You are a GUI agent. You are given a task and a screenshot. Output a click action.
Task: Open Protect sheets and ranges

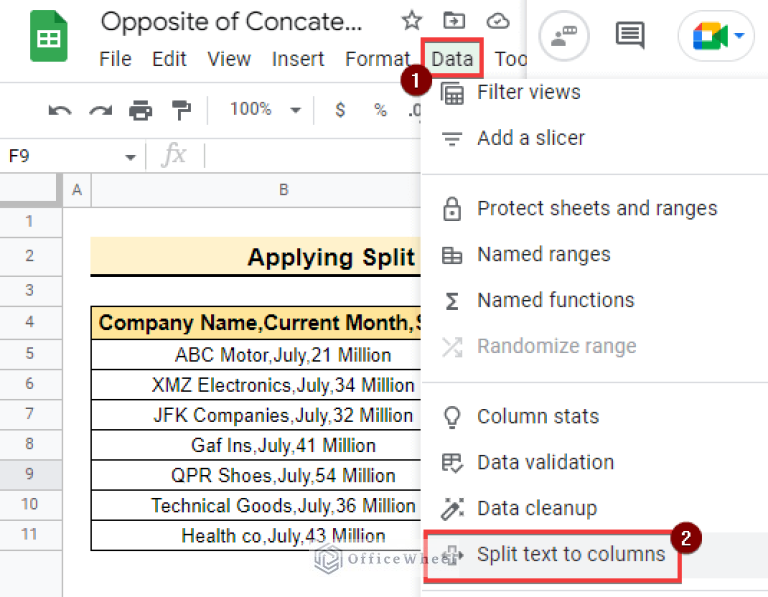(x=596, y=208)
